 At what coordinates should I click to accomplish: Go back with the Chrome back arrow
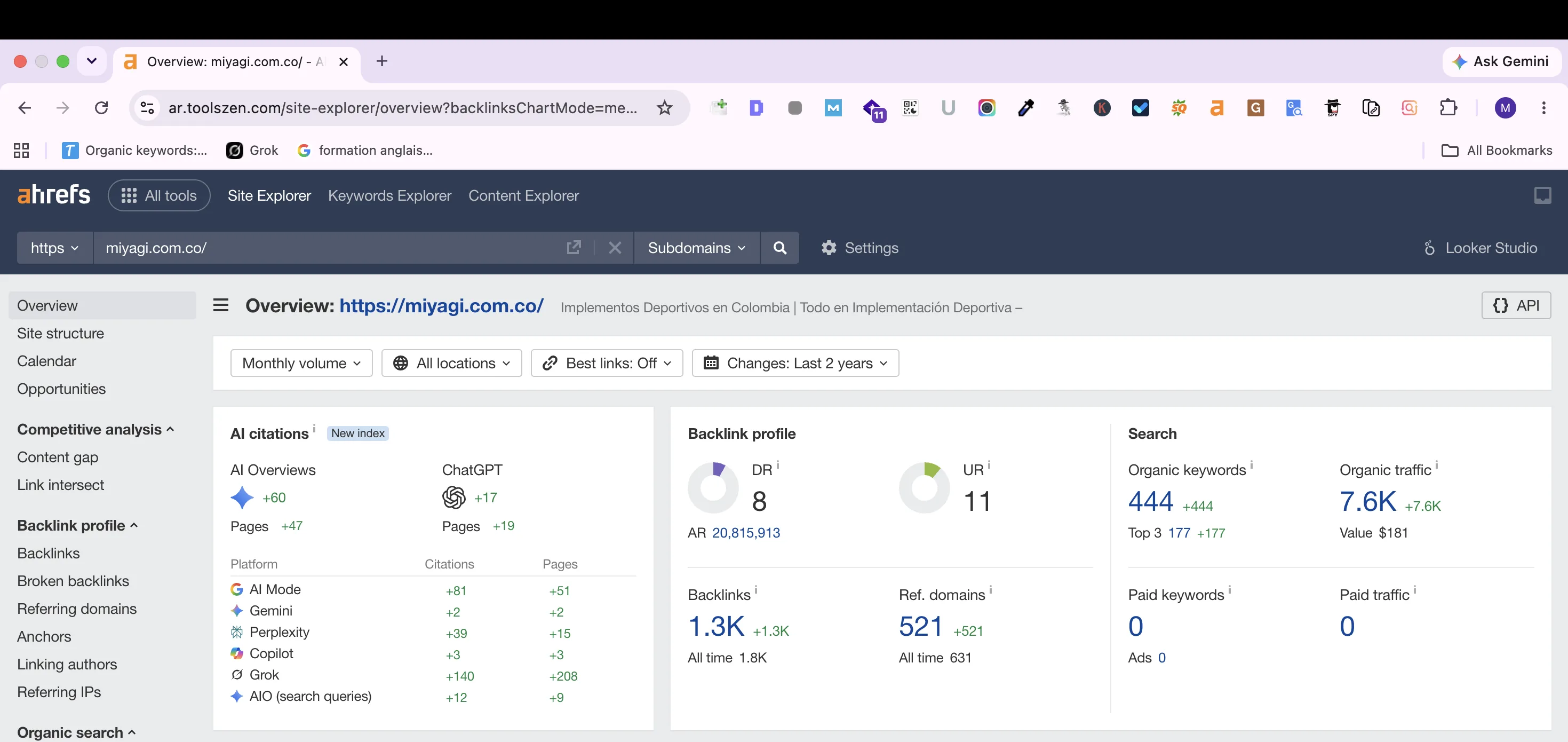coord(25,108)
